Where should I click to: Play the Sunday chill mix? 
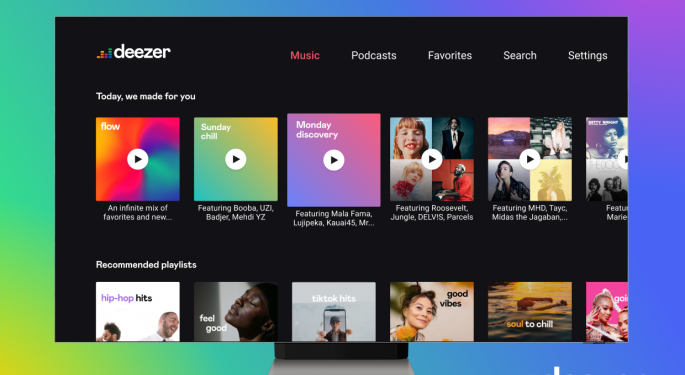(235, 159)
